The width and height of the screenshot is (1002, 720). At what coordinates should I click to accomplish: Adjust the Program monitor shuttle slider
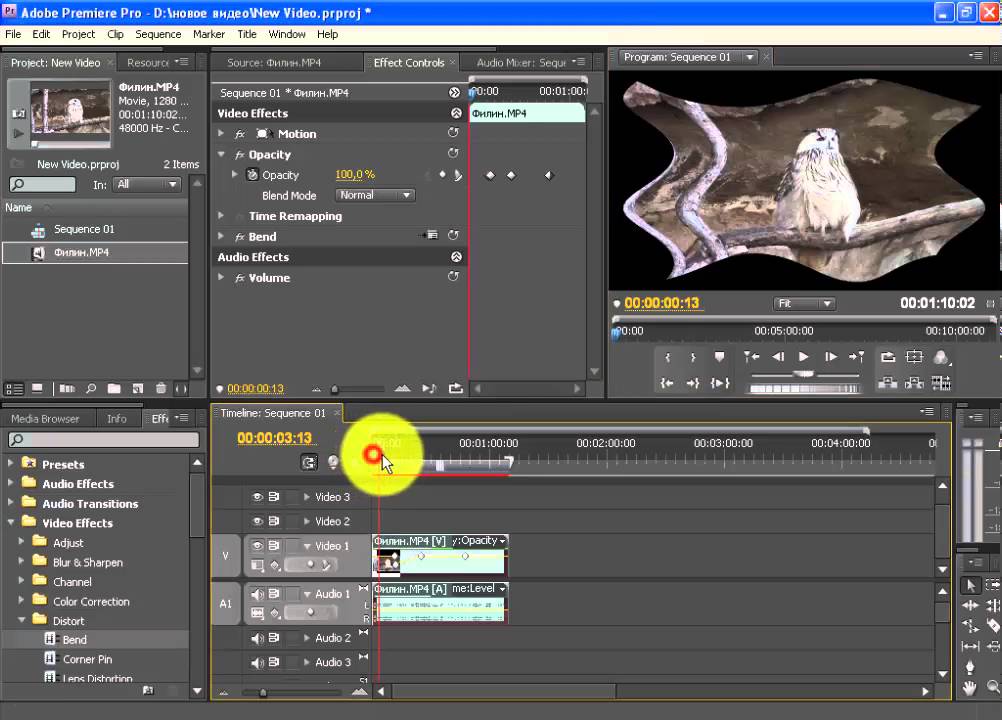pyautogui.click(x=804, y=375)
